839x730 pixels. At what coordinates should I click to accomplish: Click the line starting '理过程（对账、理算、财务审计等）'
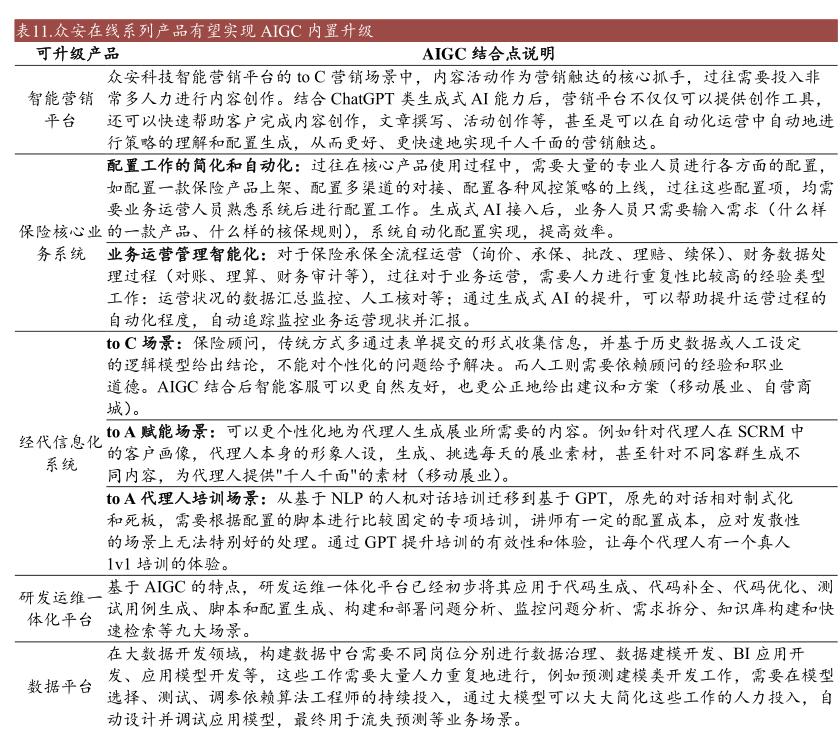(466, 276)
